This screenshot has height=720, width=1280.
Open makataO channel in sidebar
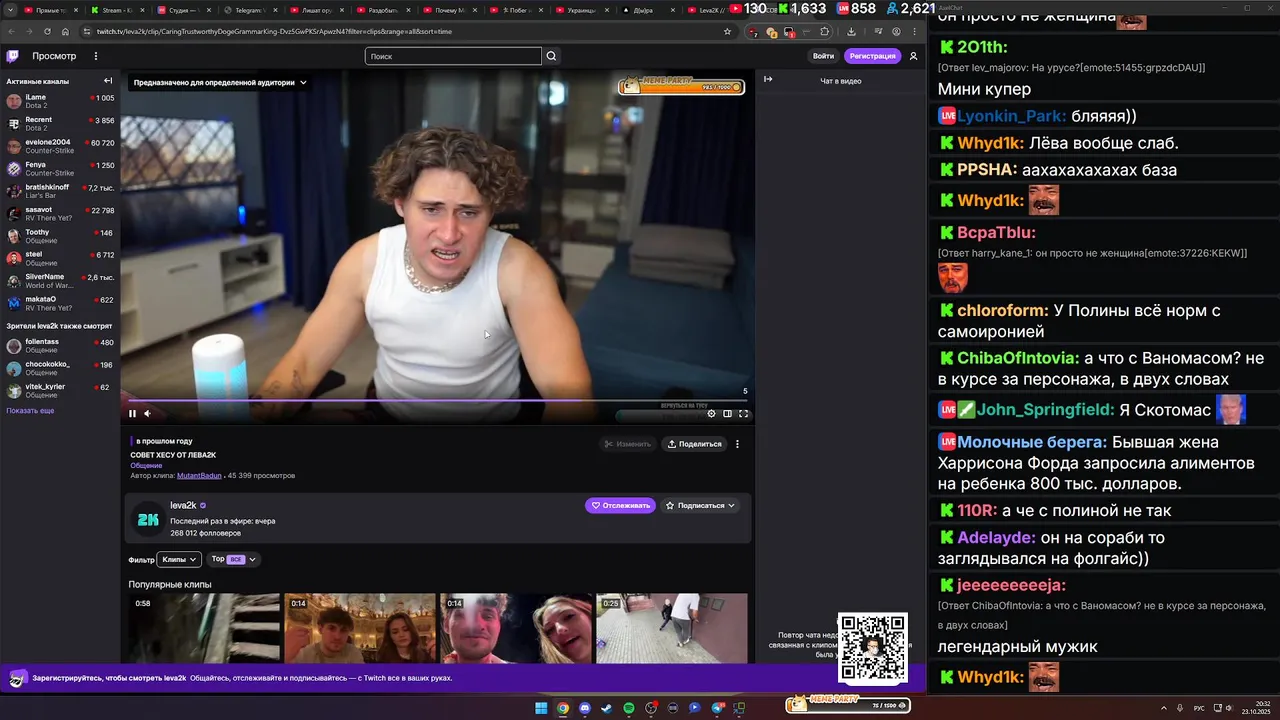click(60, 303)
